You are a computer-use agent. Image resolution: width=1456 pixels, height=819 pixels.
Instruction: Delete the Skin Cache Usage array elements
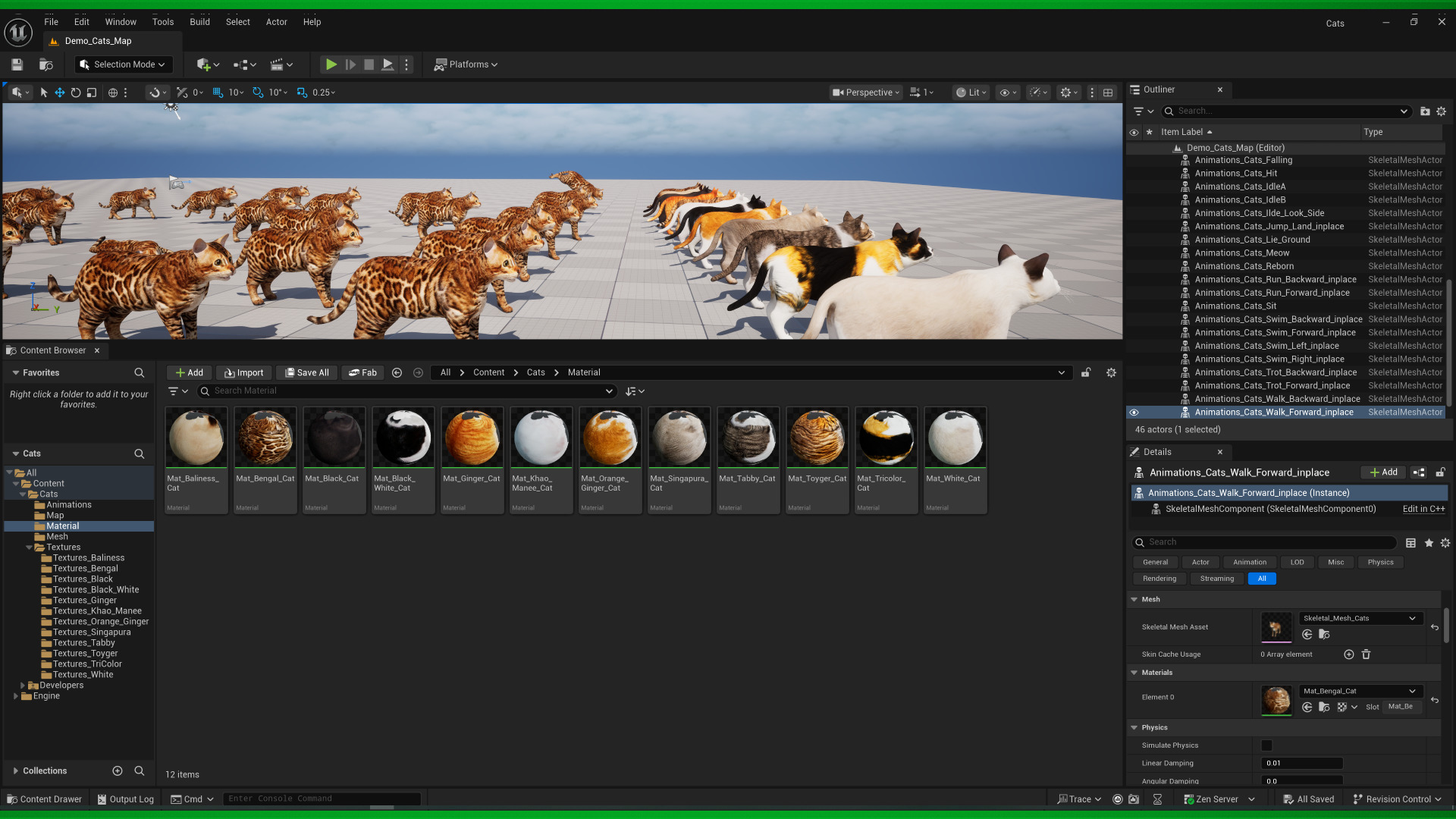pos(1366,654)
